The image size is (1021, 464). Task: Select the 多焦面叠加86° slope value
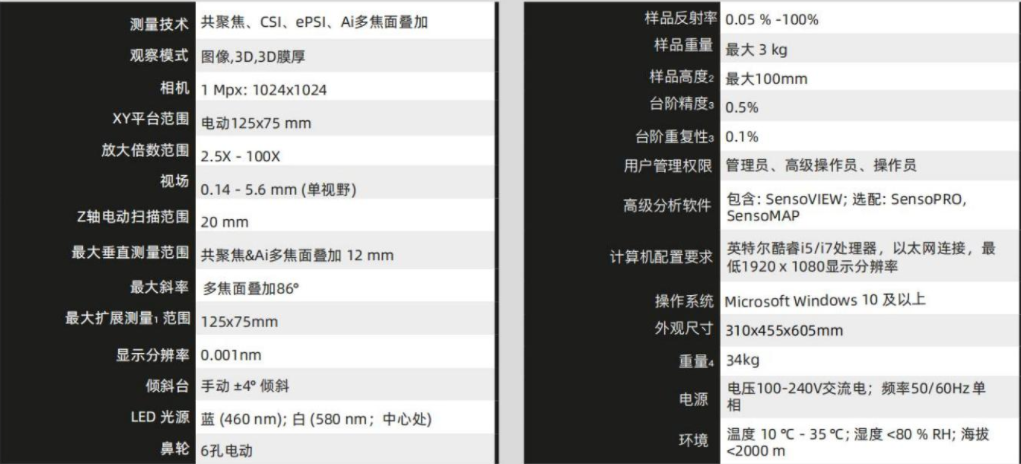(251, 289)
